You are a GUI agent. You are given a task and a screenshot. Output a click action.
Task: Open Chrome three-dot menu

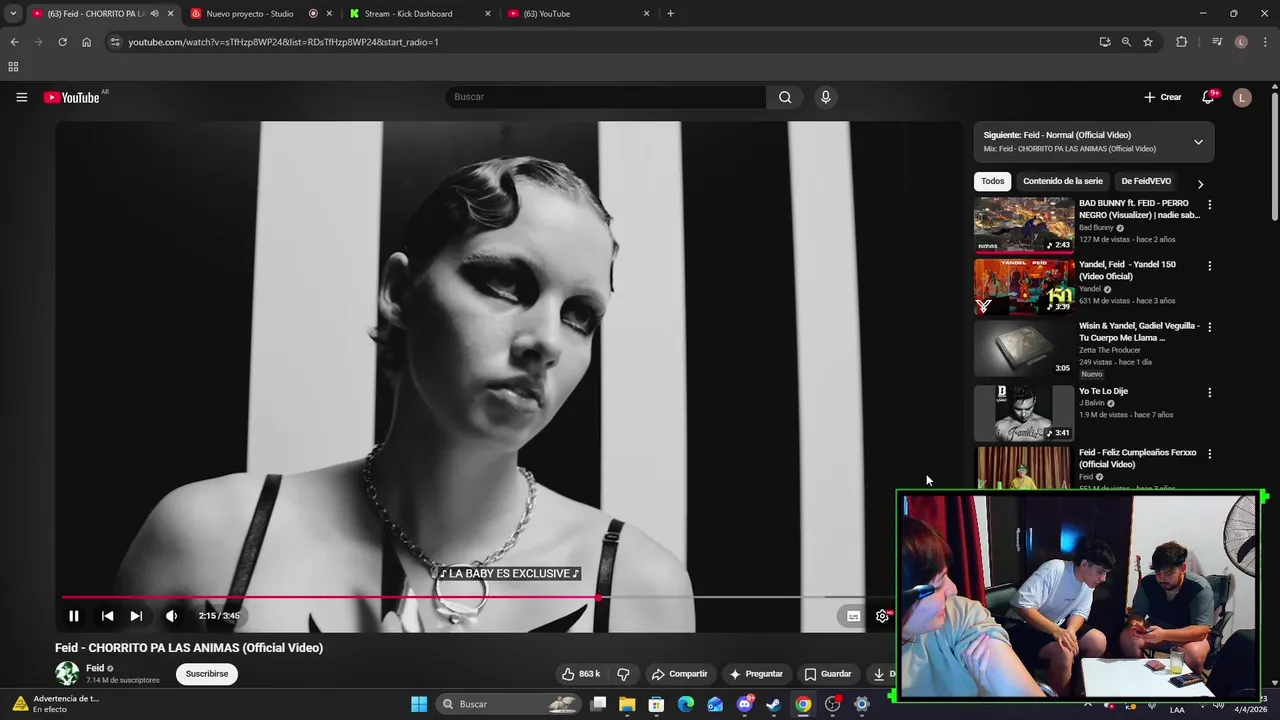tap(1265, 42)
